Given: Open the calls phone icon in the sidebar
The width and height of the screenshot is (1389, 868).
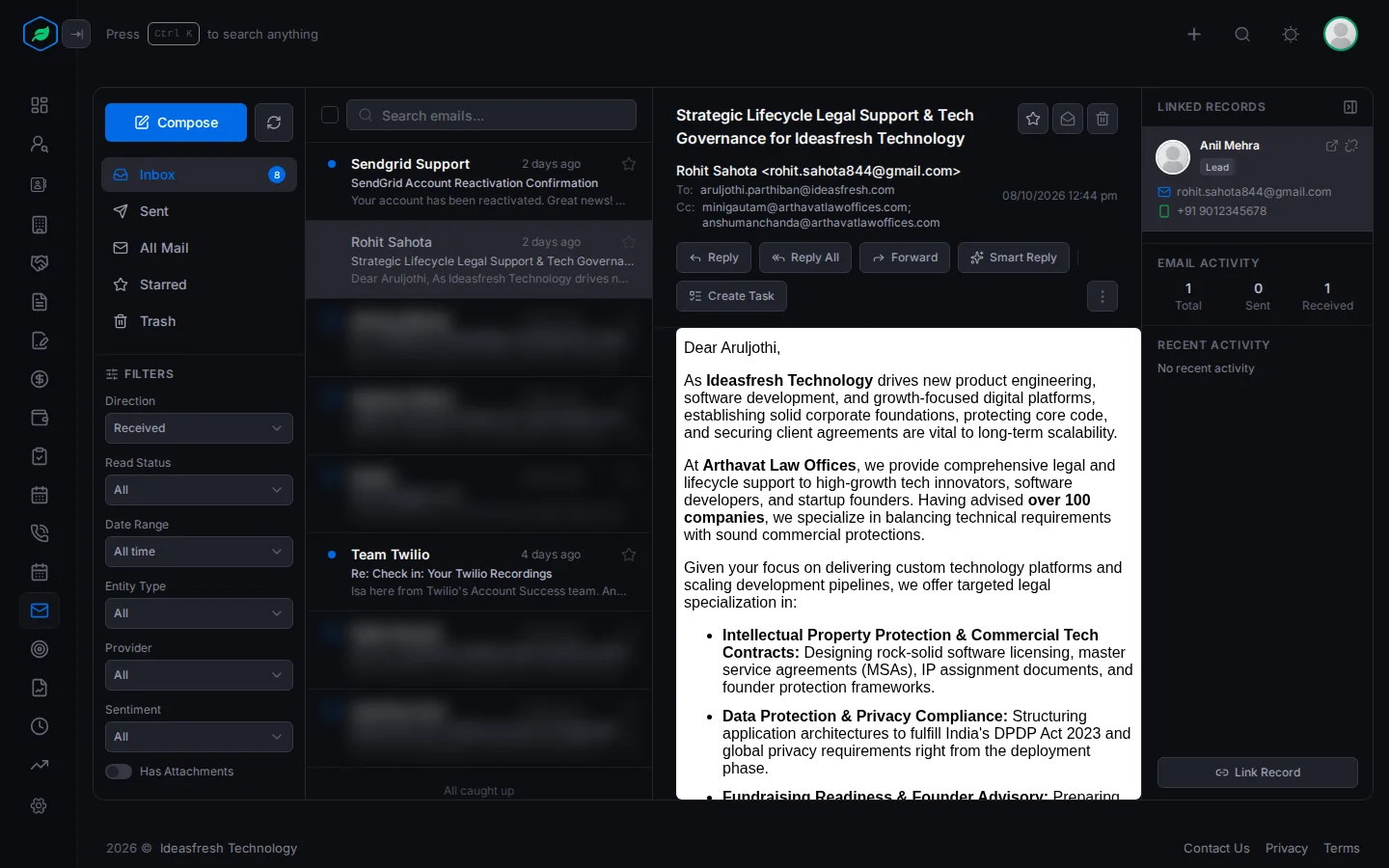Looking at the screenshot, I should (x=40, y=533).
